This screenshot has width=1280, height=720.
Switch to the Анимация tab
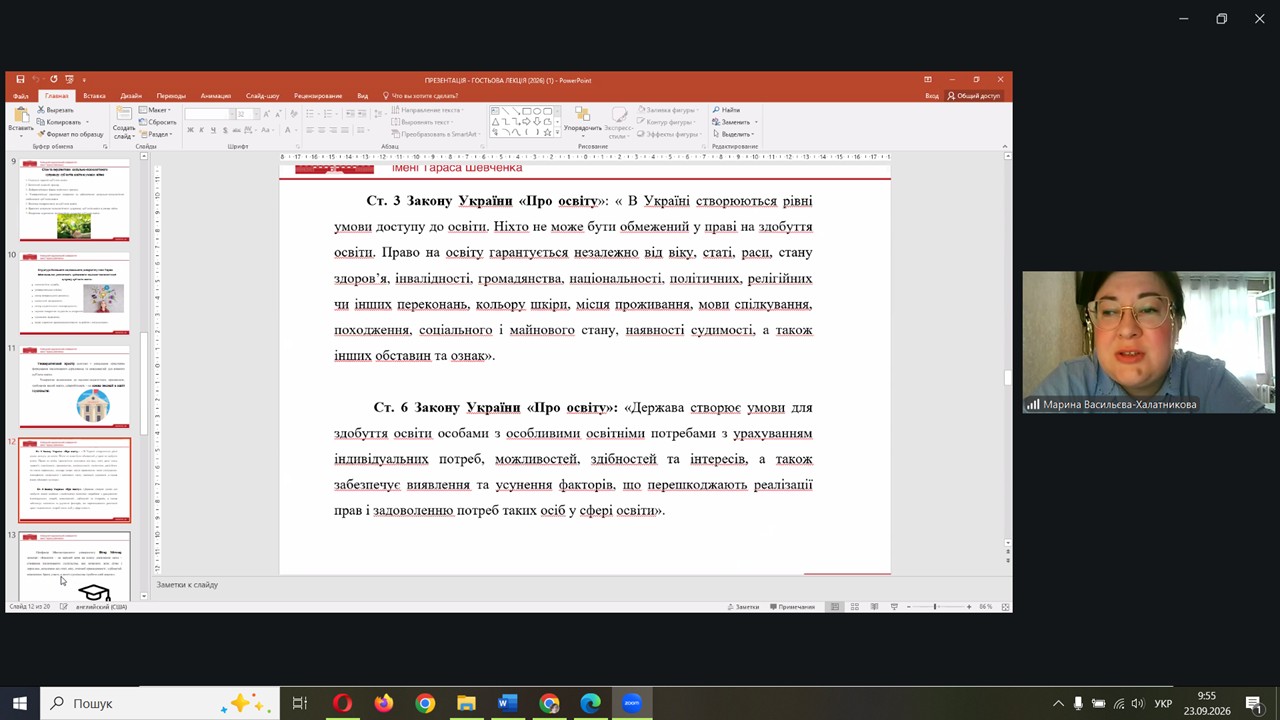215,96
